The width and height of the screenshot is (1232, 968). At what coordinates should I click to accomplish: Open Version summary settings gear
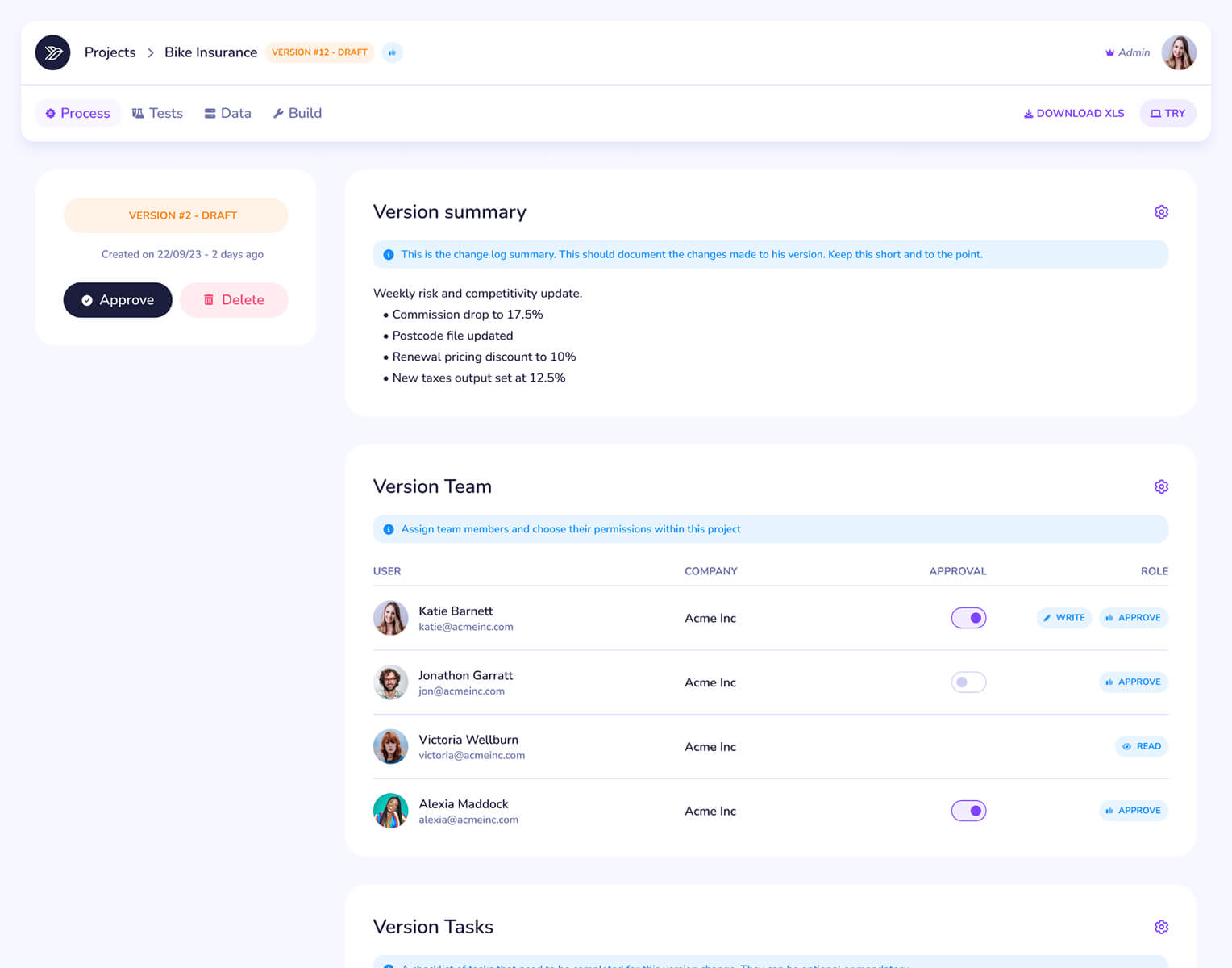(x=1161, y=212)
